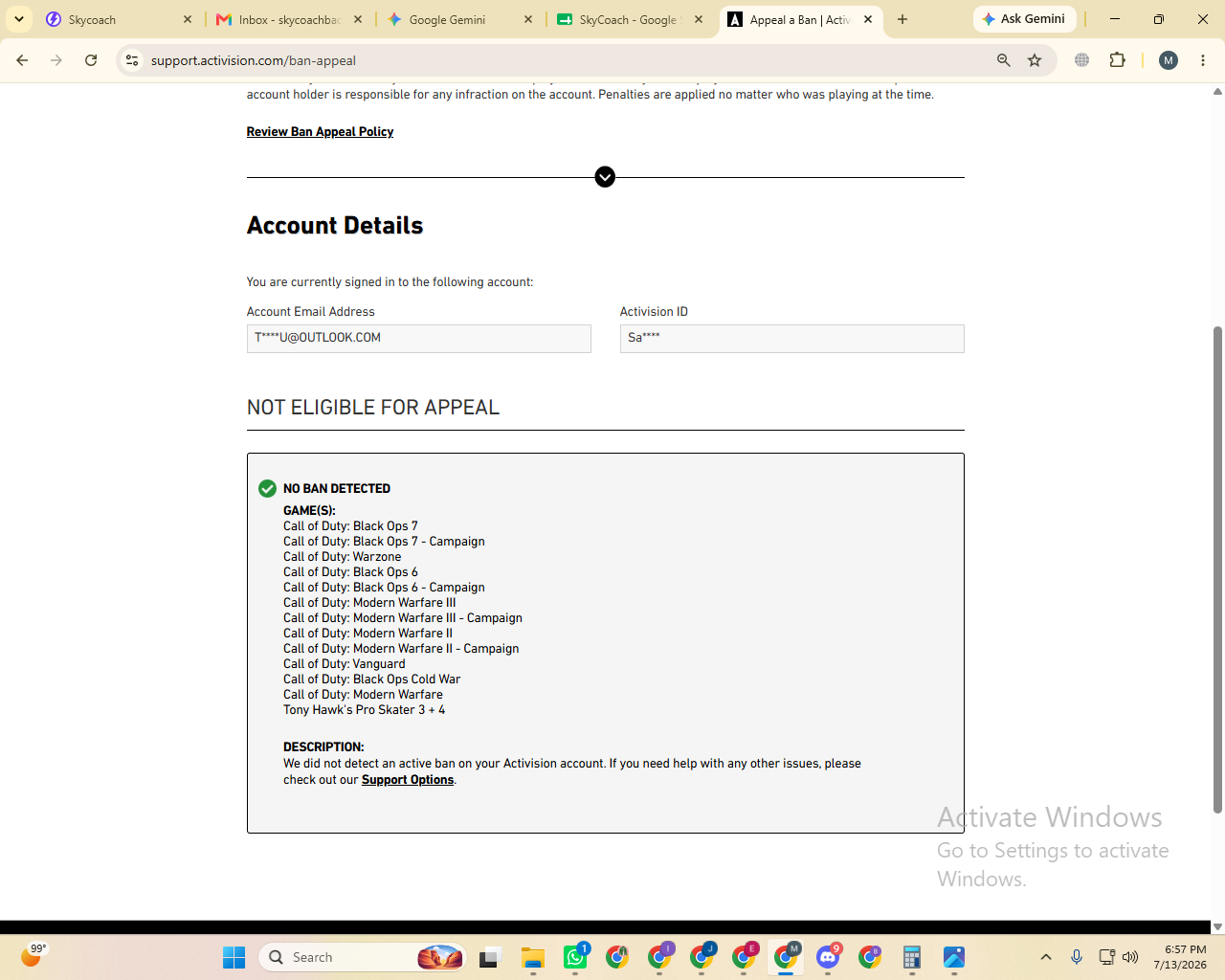Switch to the Skycoach tab
Screen dimensions: 1225x980
pos(119,19)
